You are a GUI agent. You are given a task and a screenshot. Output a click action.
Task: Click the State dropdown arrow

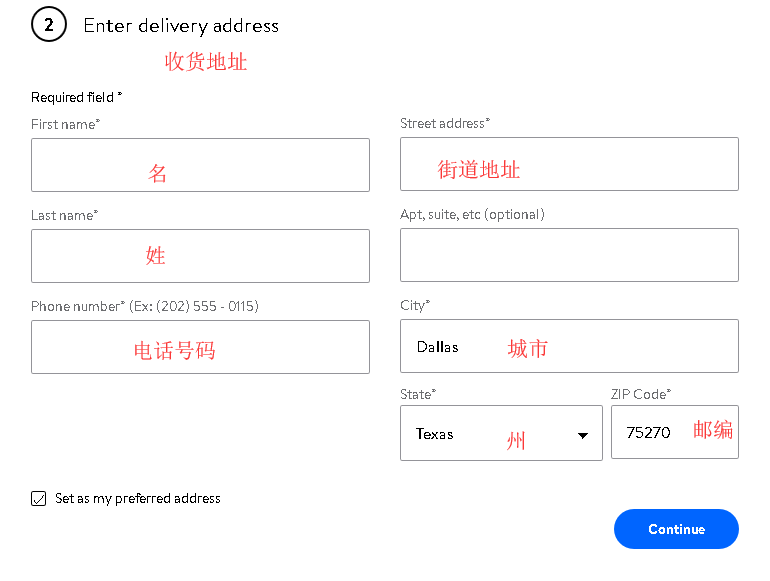tap(582, 435)
